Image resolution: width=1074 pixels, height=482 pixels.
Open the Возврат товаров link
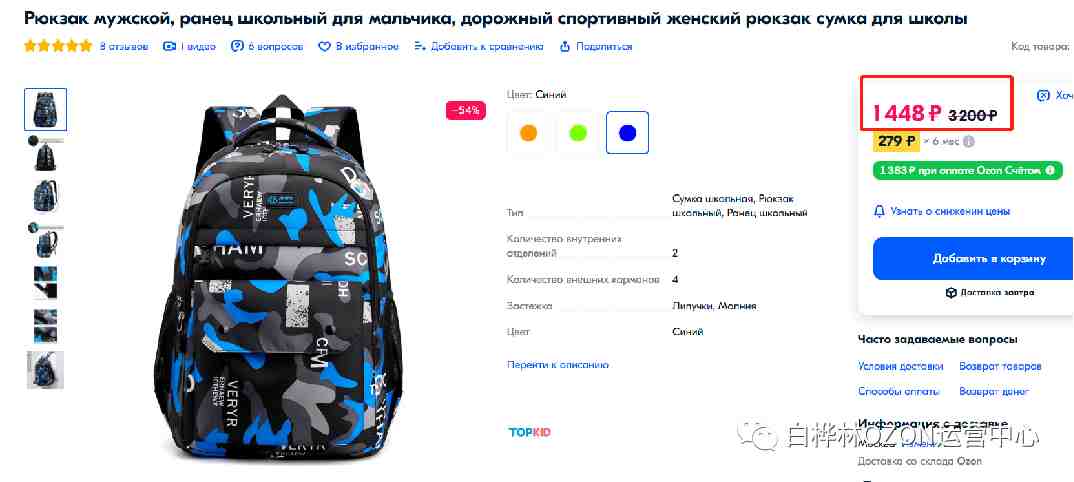coord(1001,366)
